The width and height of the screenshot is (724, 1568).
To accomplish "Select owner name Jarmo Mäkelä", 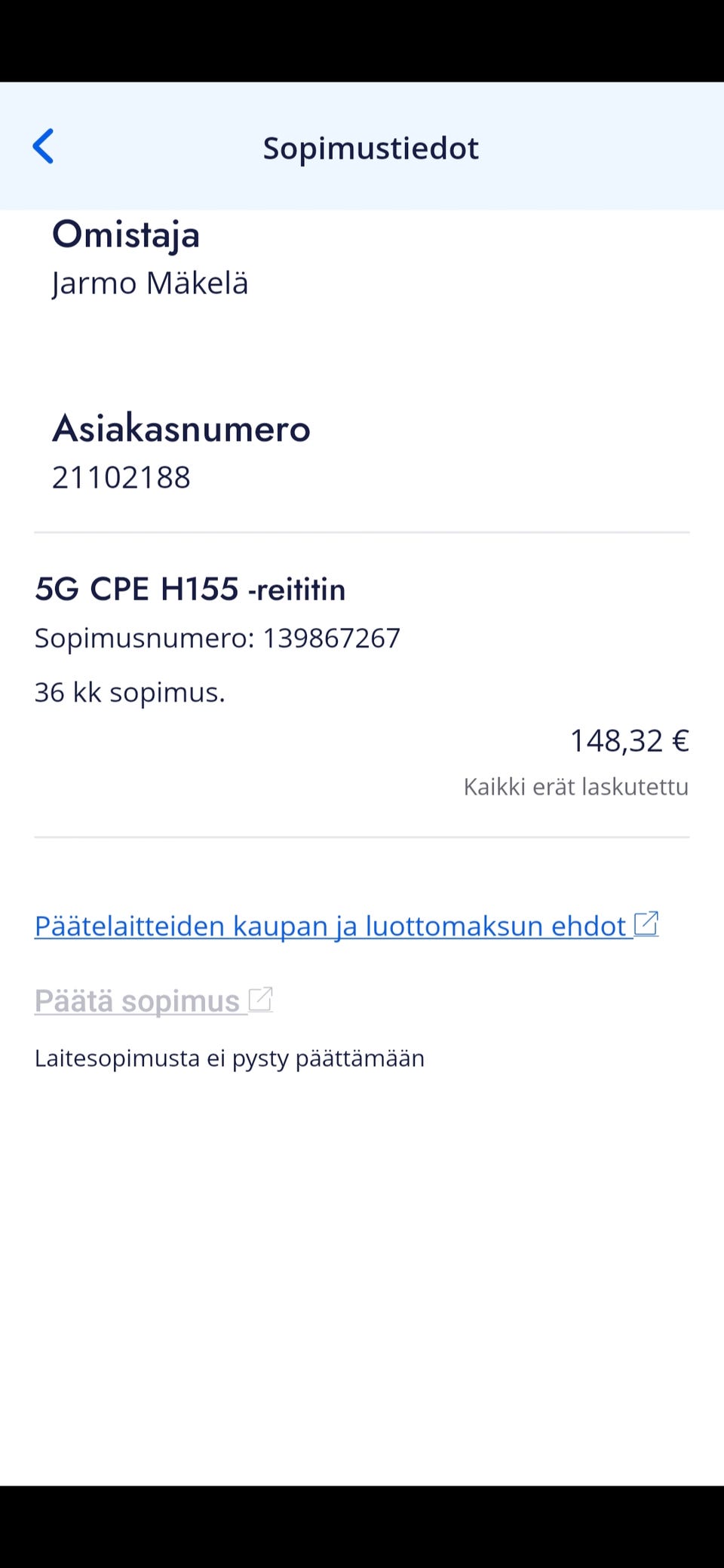I will click(x=150, y=283).
